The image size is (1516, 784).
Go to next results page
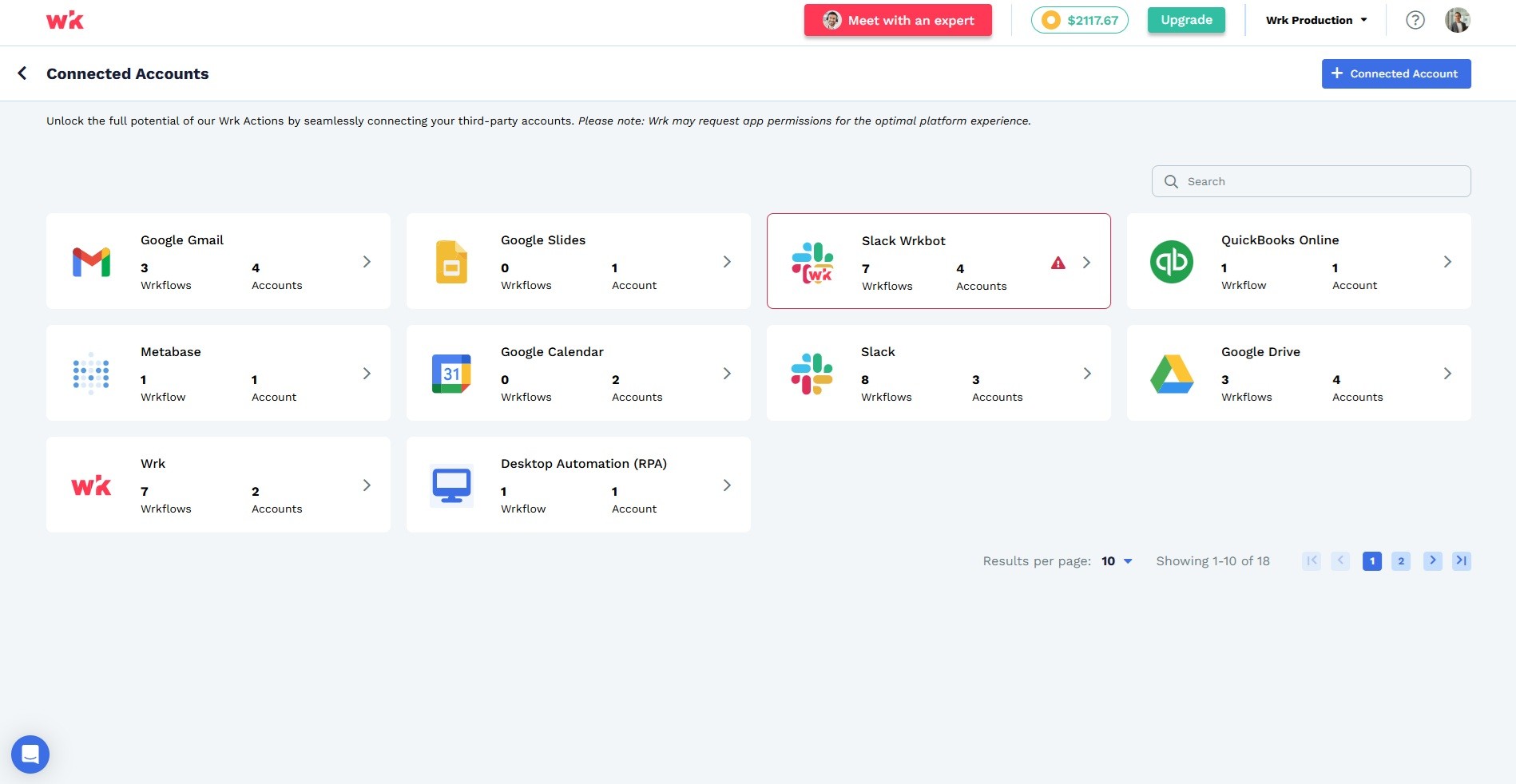1433,560
